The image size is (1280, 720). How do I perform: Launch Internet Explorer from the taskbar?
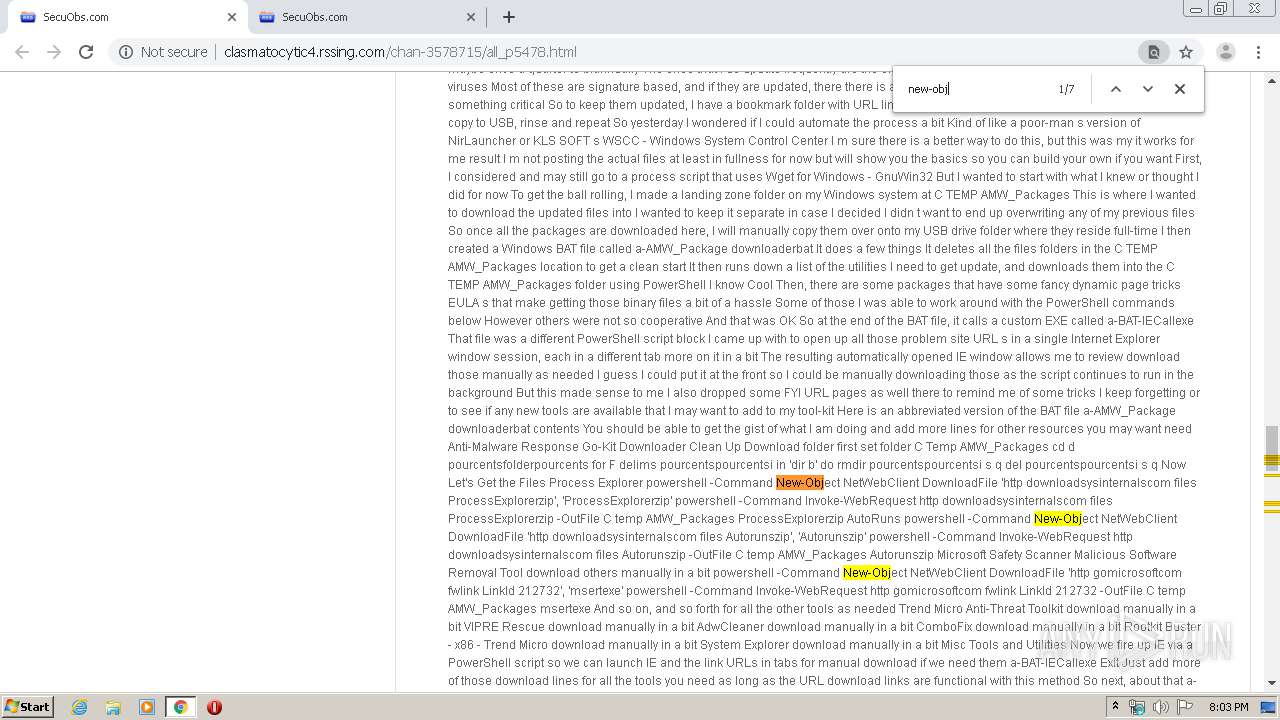(79, 707)
